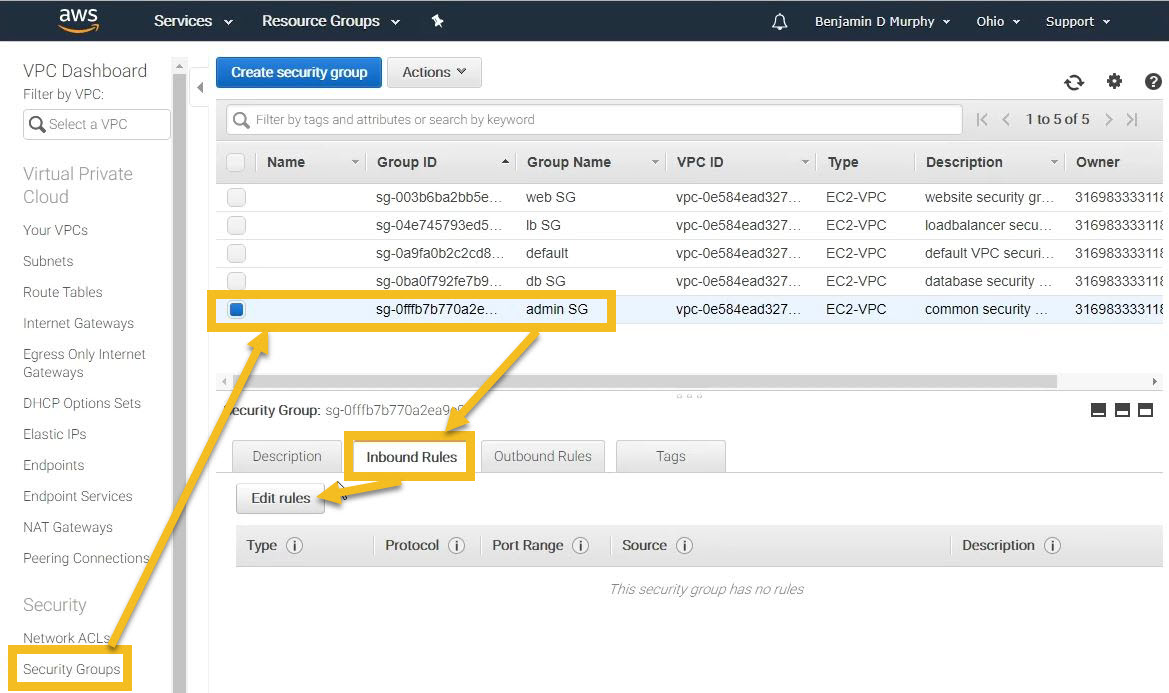Screen dimensions: 1169x693
Task: Open the notifications bell icon
Action: [x=779, y=22]
